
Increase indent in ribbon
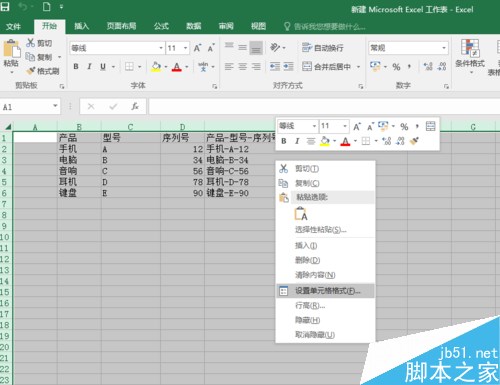click(288, 67)
